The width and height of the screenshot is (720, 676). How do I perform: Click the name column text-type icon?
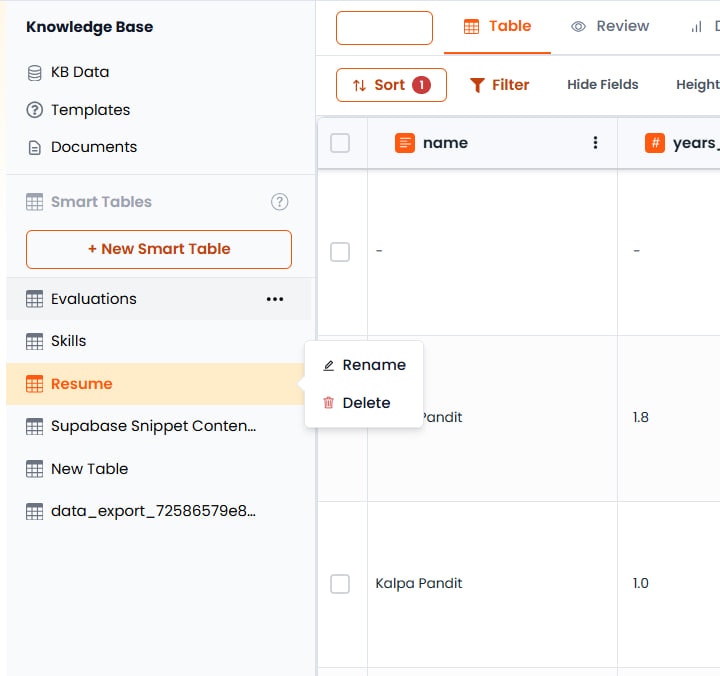[x=405, y=143]
